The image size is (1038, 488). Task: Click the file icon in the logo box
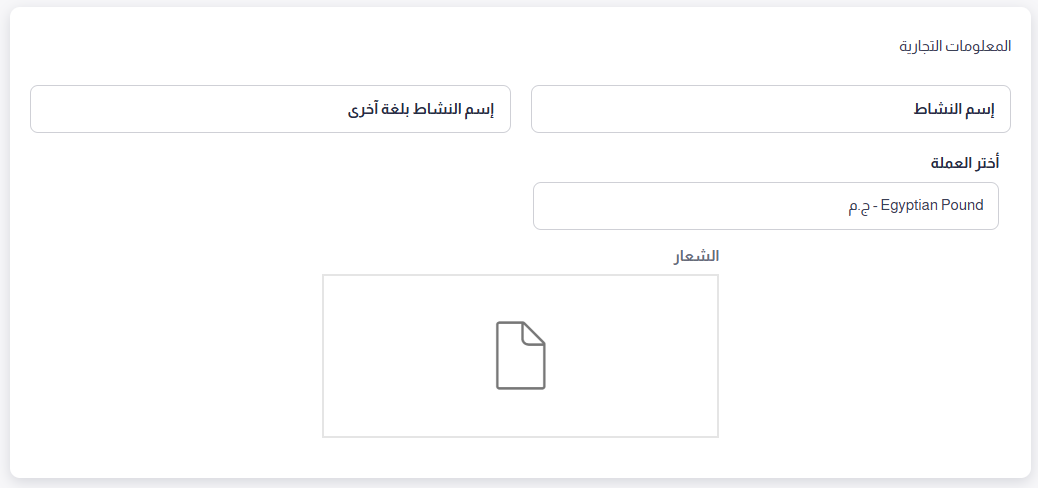pos(520,356)
